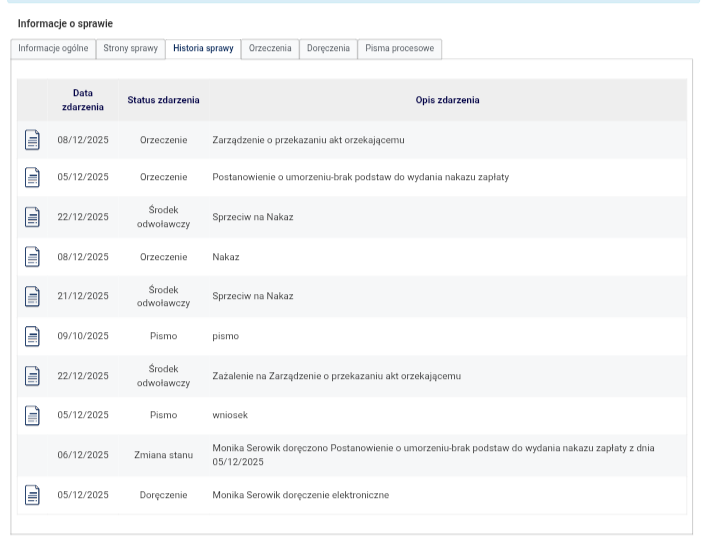720x545 pixels.
Task: Open document icon for 22/12/2025 Sprzeciw na Nakaz
Action: click(x=32, y=217)
